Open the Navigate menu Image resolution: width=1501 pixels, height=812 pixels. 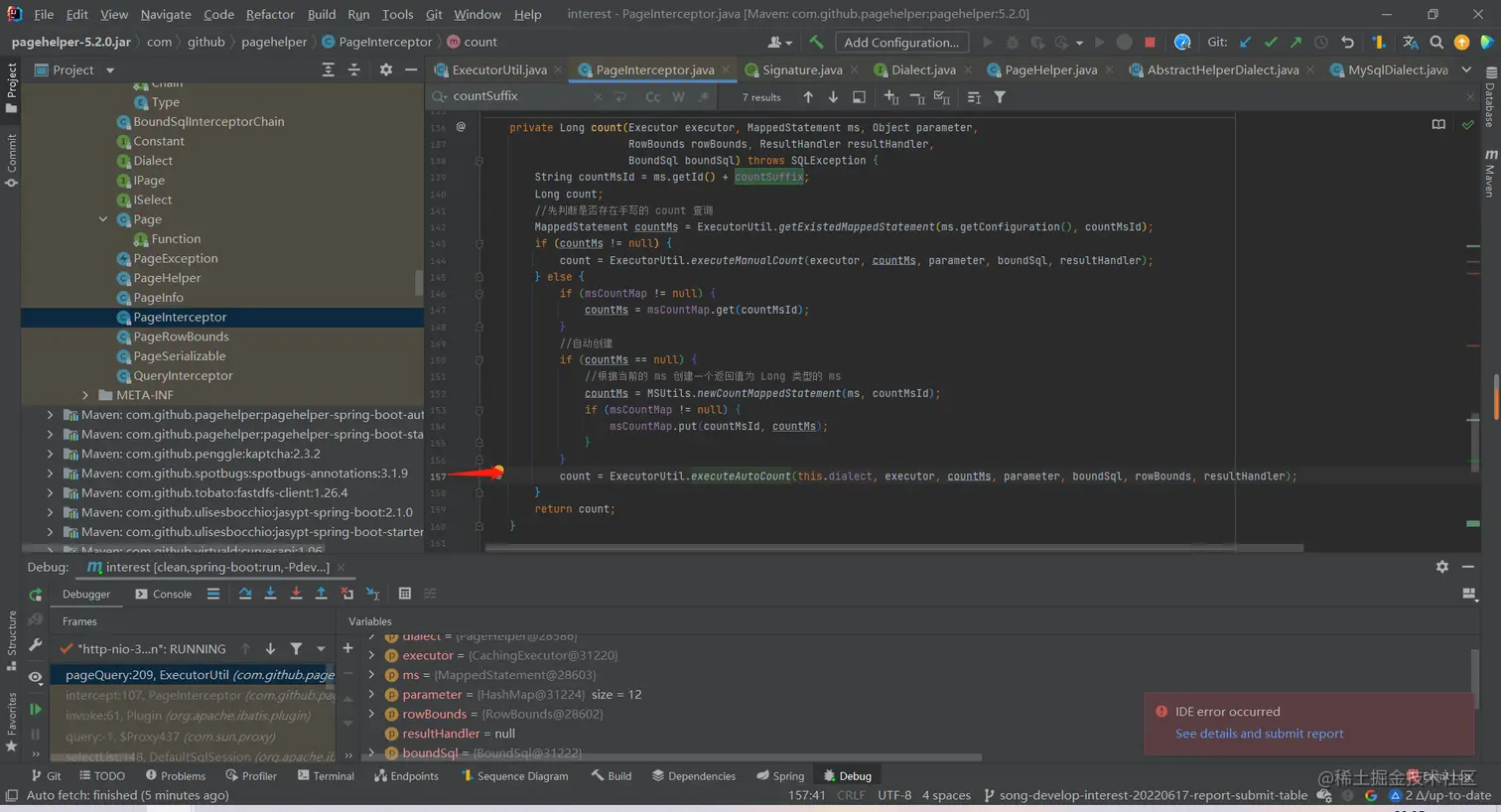[166, 14]
